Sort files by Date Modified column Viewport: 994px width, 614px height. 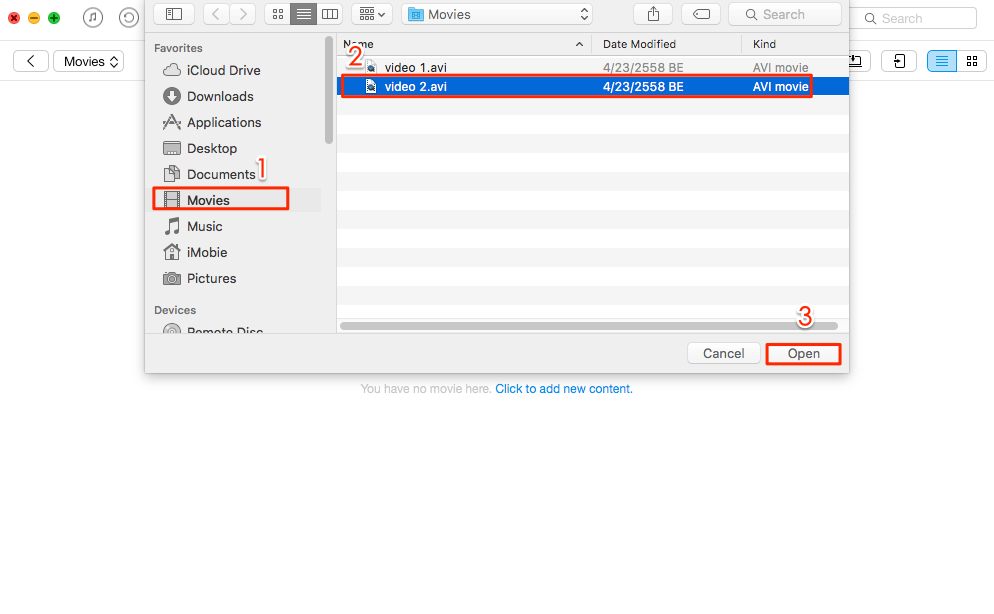click(666, 44)
